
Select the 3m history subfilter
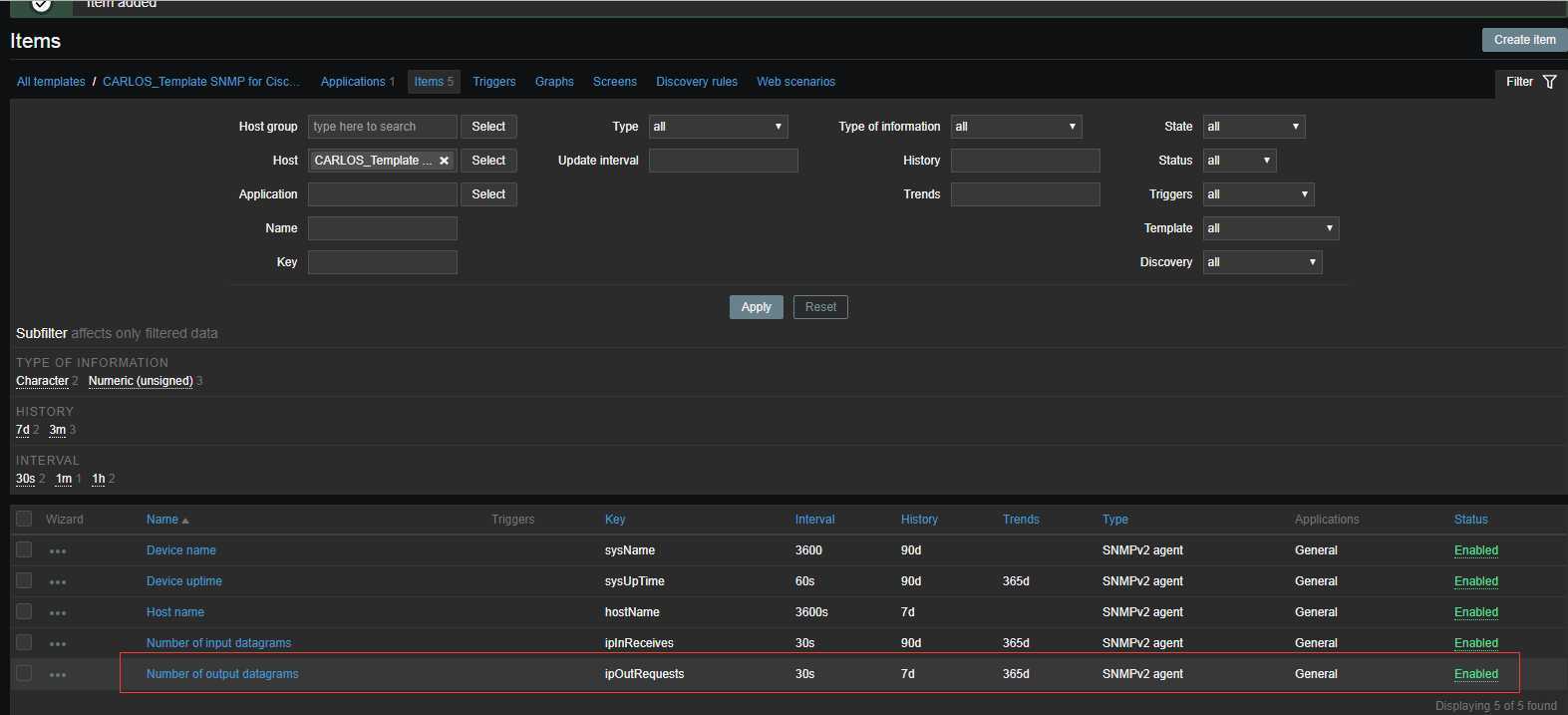pos(58,430)
